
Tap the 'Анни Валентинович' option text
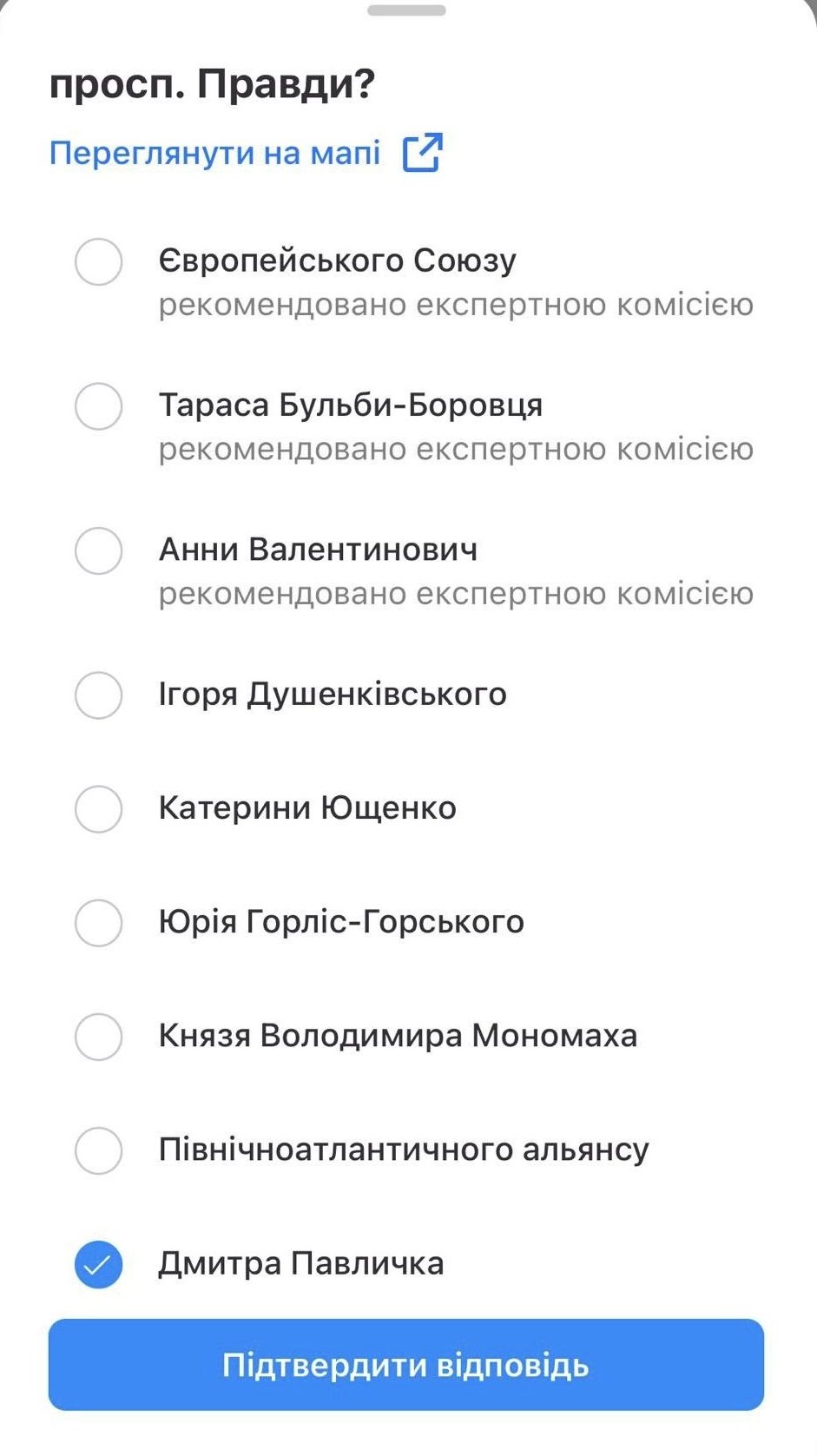pos(318,550)
